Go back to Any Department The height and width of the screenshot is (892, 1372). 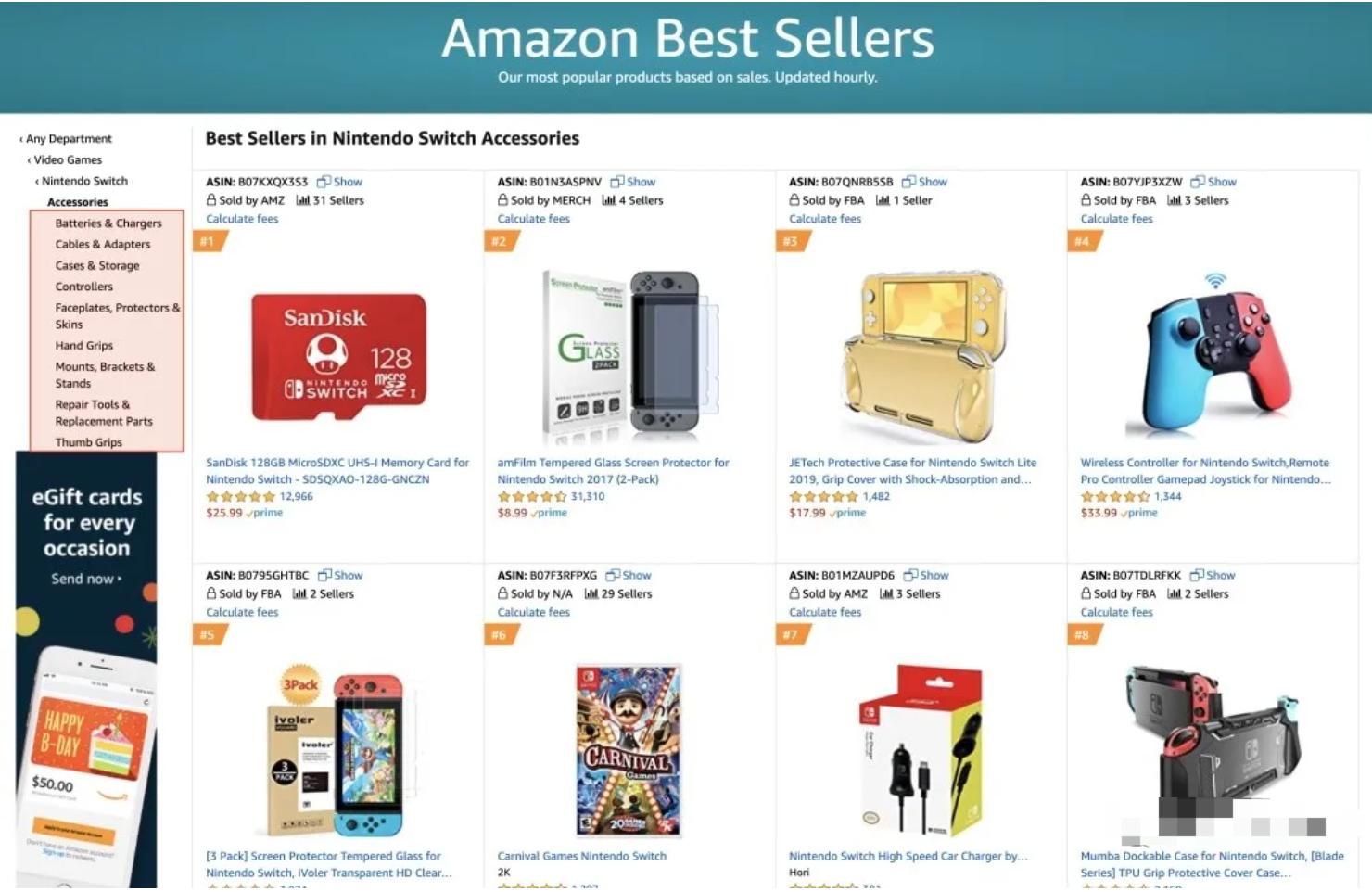point(68,139)
